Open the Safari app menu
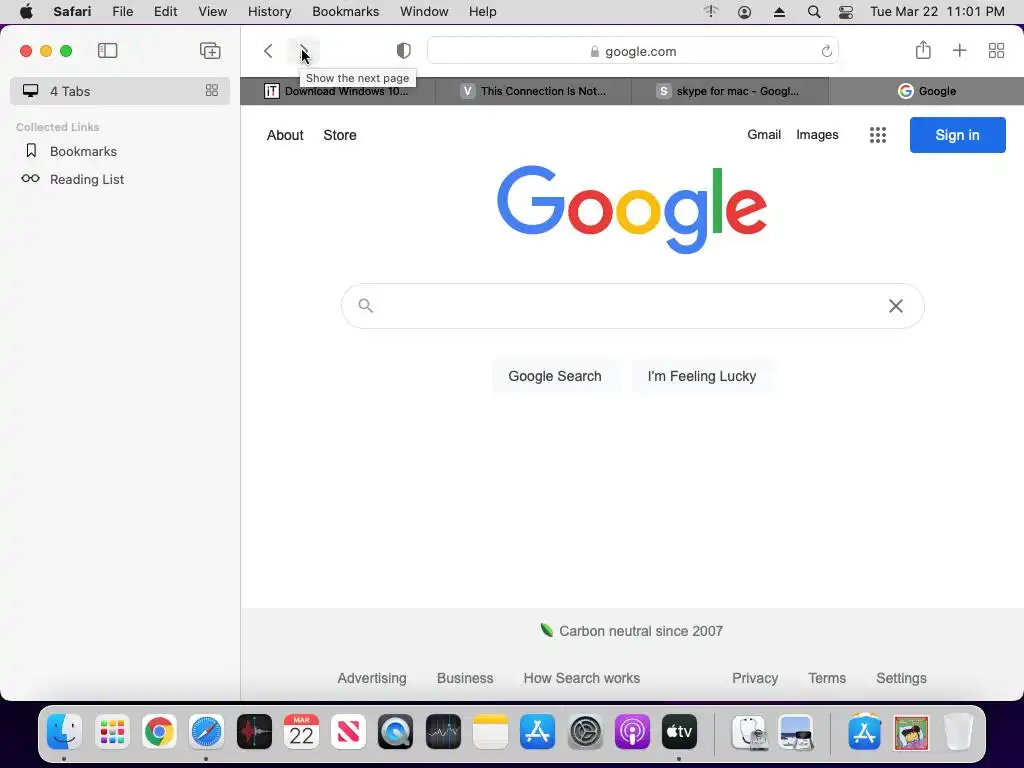Image resolution: width=1024 pixels, height=768 pixels. 72,12
